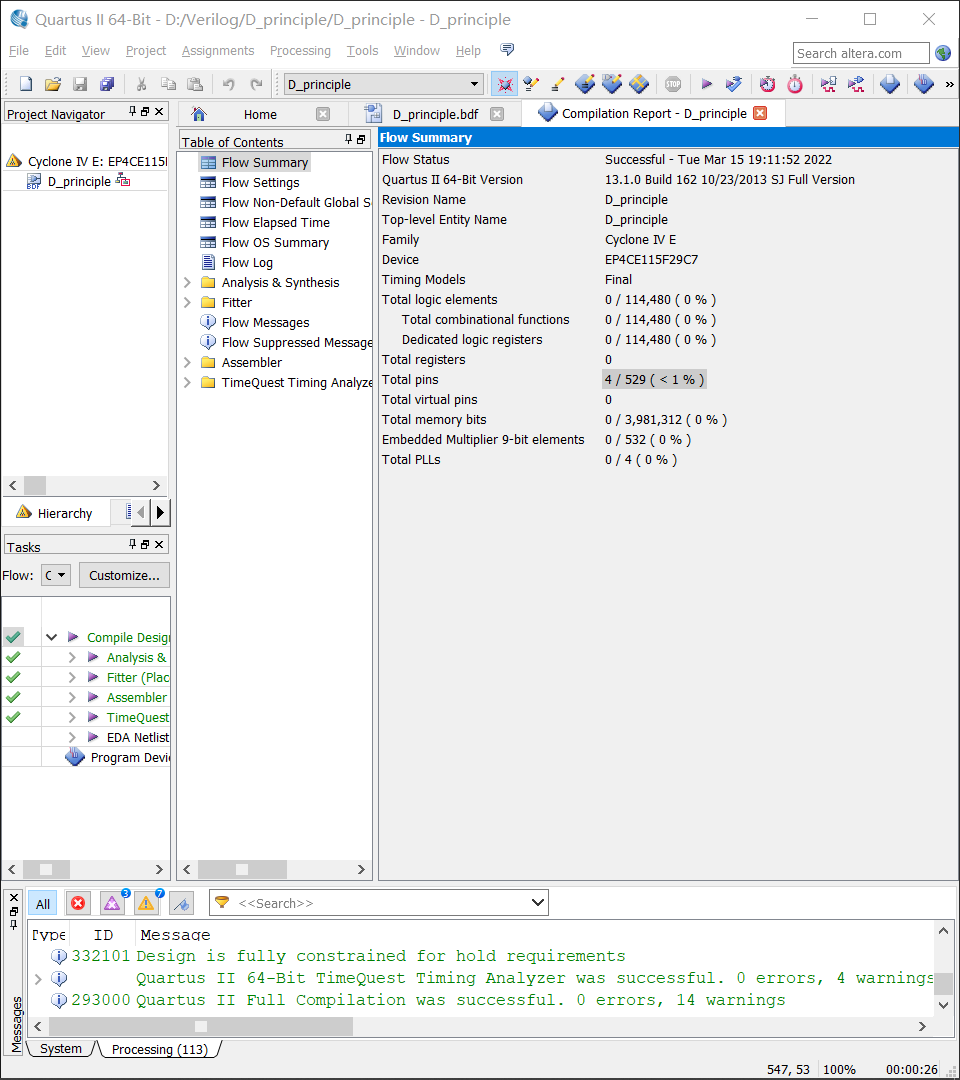Show more toolbar buttons via chevron overflow
960x1080 pixels.
(950, 85)
